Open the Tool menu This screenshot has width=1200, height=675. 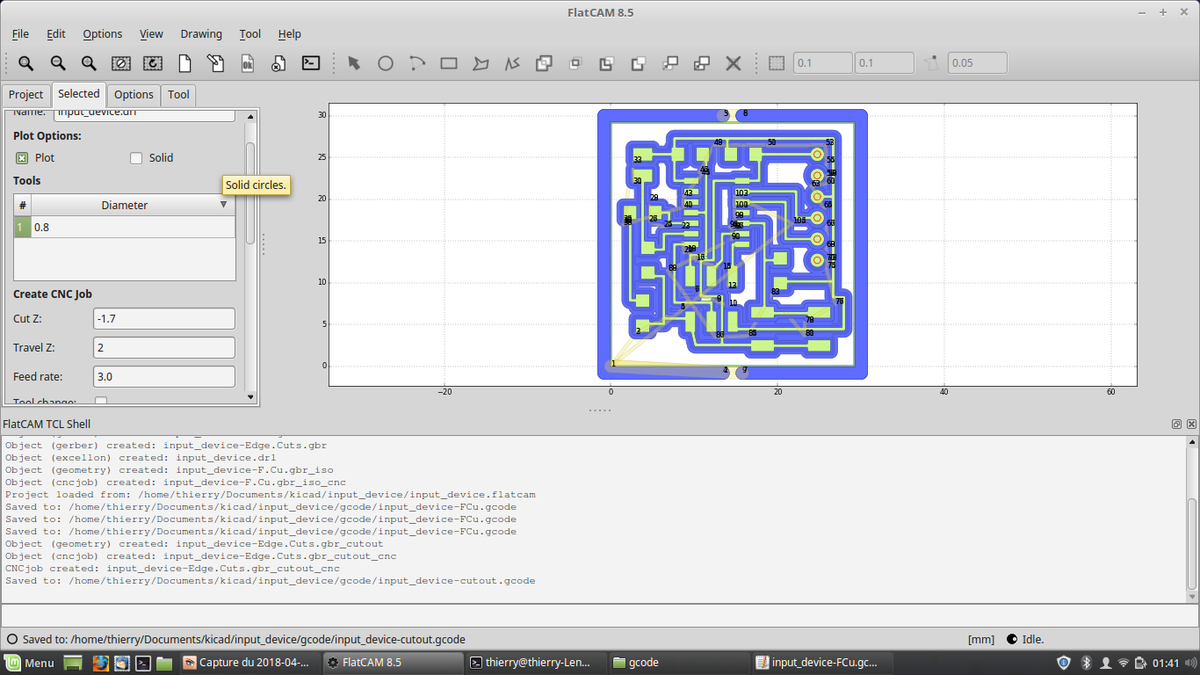[250, 33]
